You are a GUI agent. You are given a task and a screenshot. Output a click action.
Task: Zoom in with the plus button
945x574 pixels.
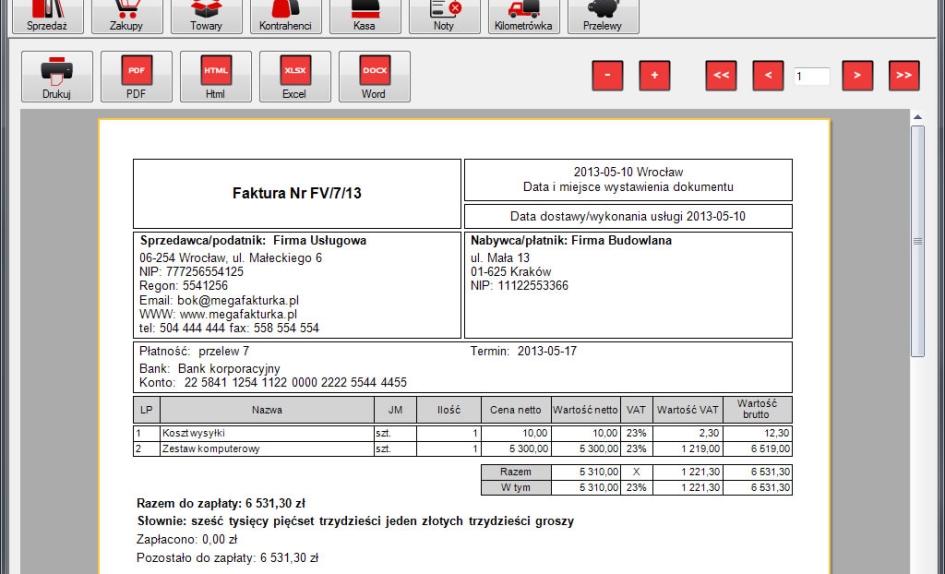click(x=655, y=76)
